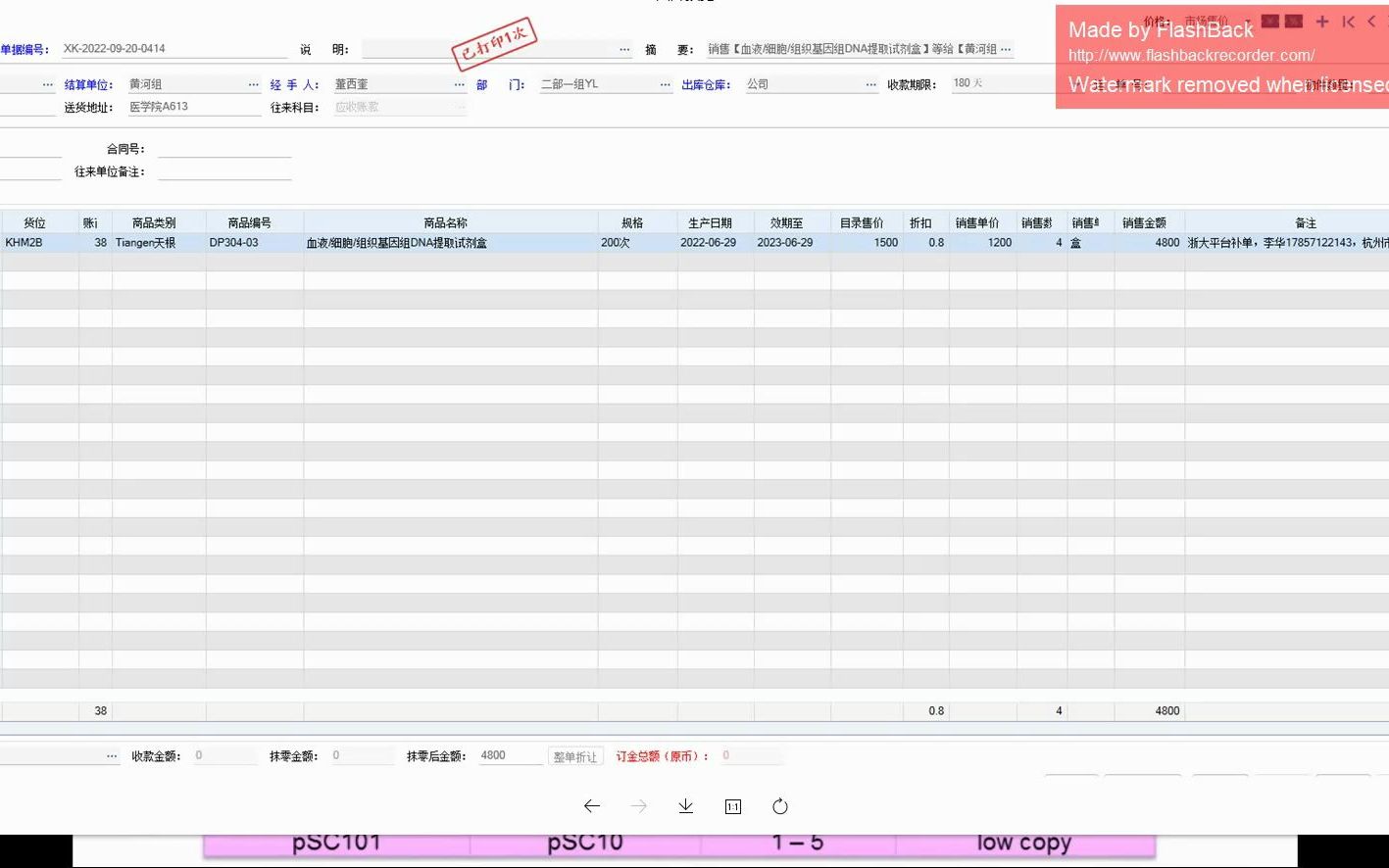Select cell KHM2B in 货位 column

(x=39, y=243)
